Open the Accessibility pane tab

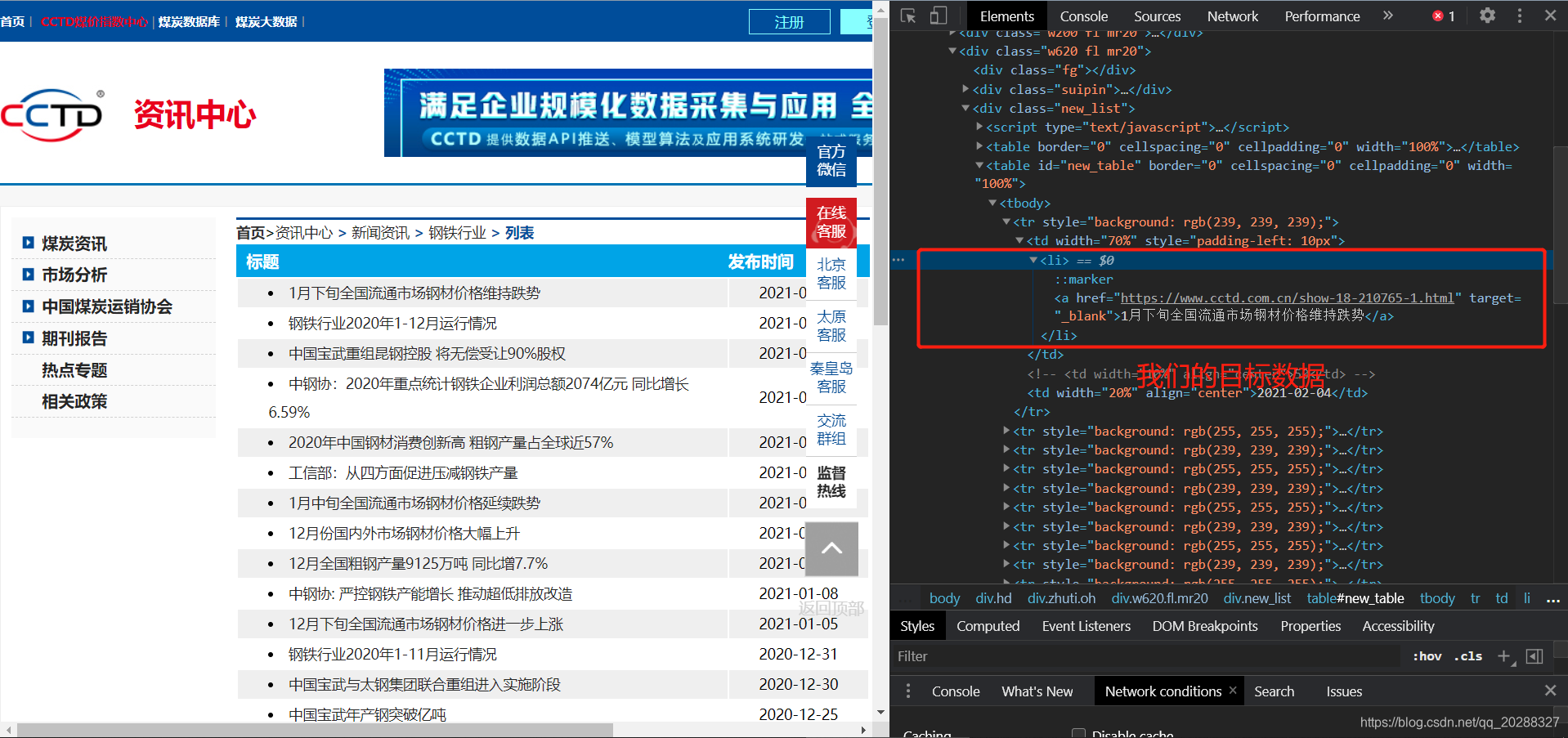point(1398,626)
